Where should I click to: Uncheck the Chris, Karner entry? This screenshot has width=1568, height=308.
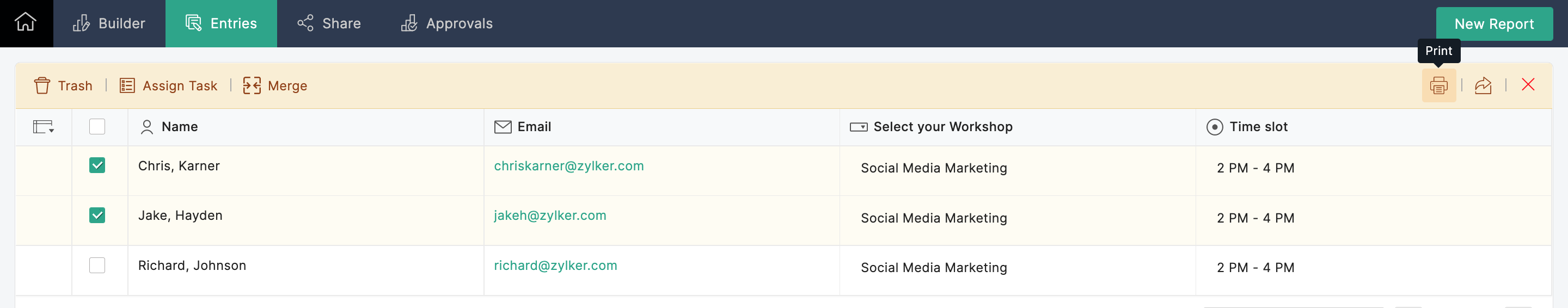point(97,165)
